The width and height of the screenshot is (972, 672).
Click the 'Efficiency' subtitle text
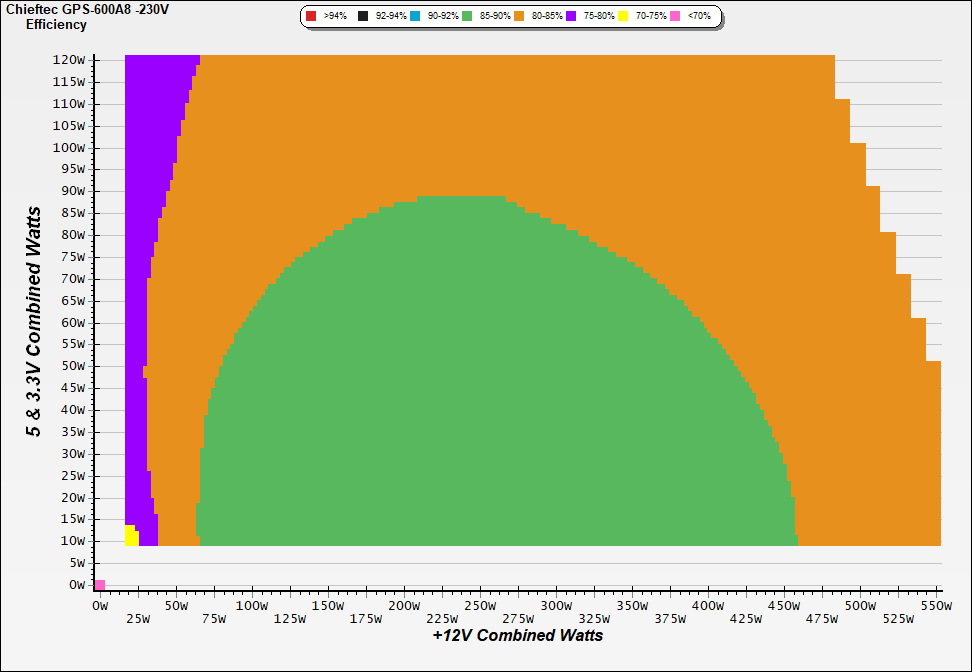56,24
